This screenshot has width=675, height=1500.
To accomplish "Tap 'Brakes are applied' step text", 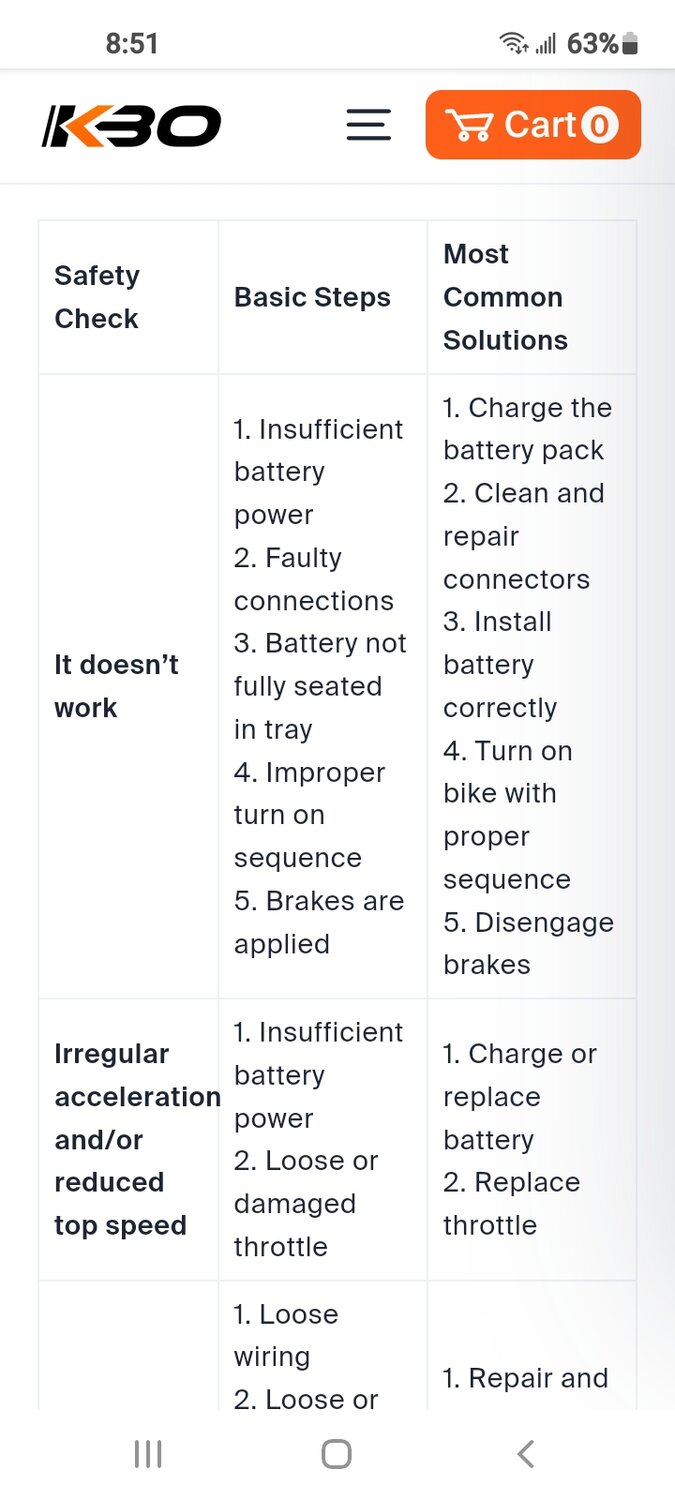I will click(x=318, y=922).
